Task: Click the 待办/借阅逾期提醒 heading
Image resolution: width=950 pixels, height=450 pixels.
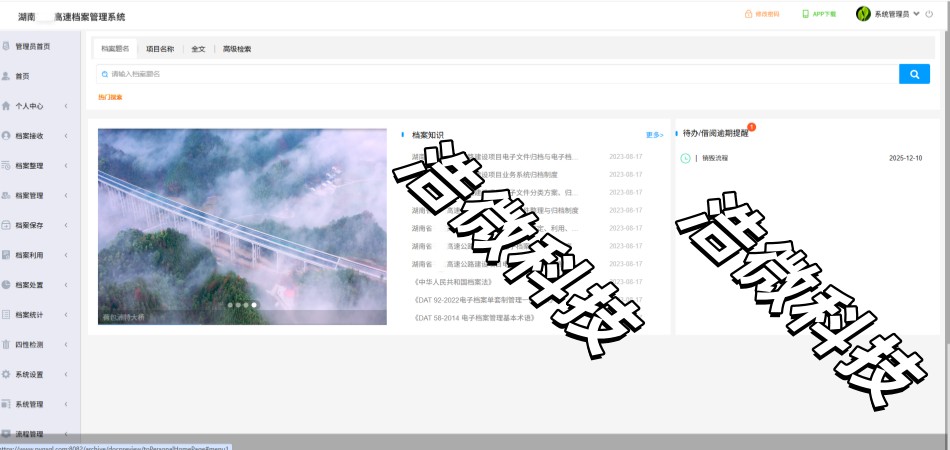Action: (715, 133)
